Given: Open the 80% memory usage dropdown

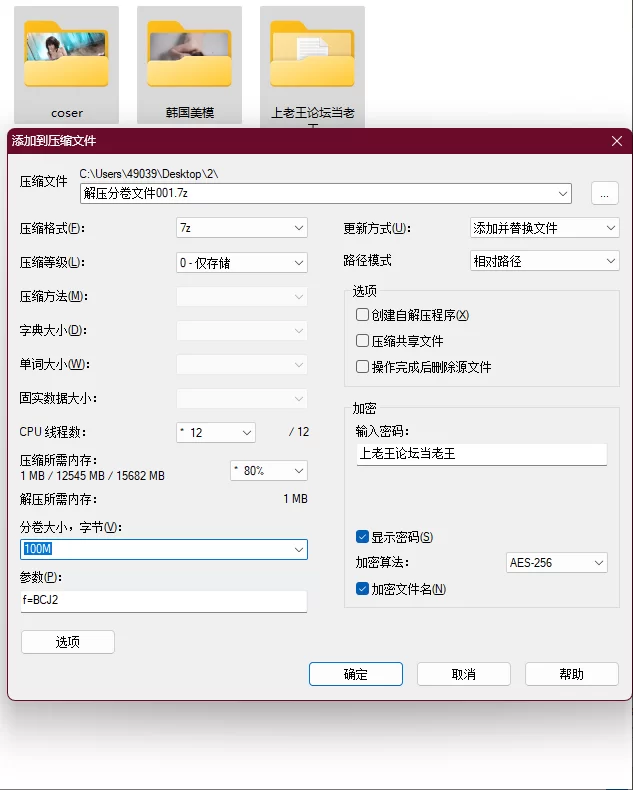Looking at the screenshot, I should click(x=269, y=471).
